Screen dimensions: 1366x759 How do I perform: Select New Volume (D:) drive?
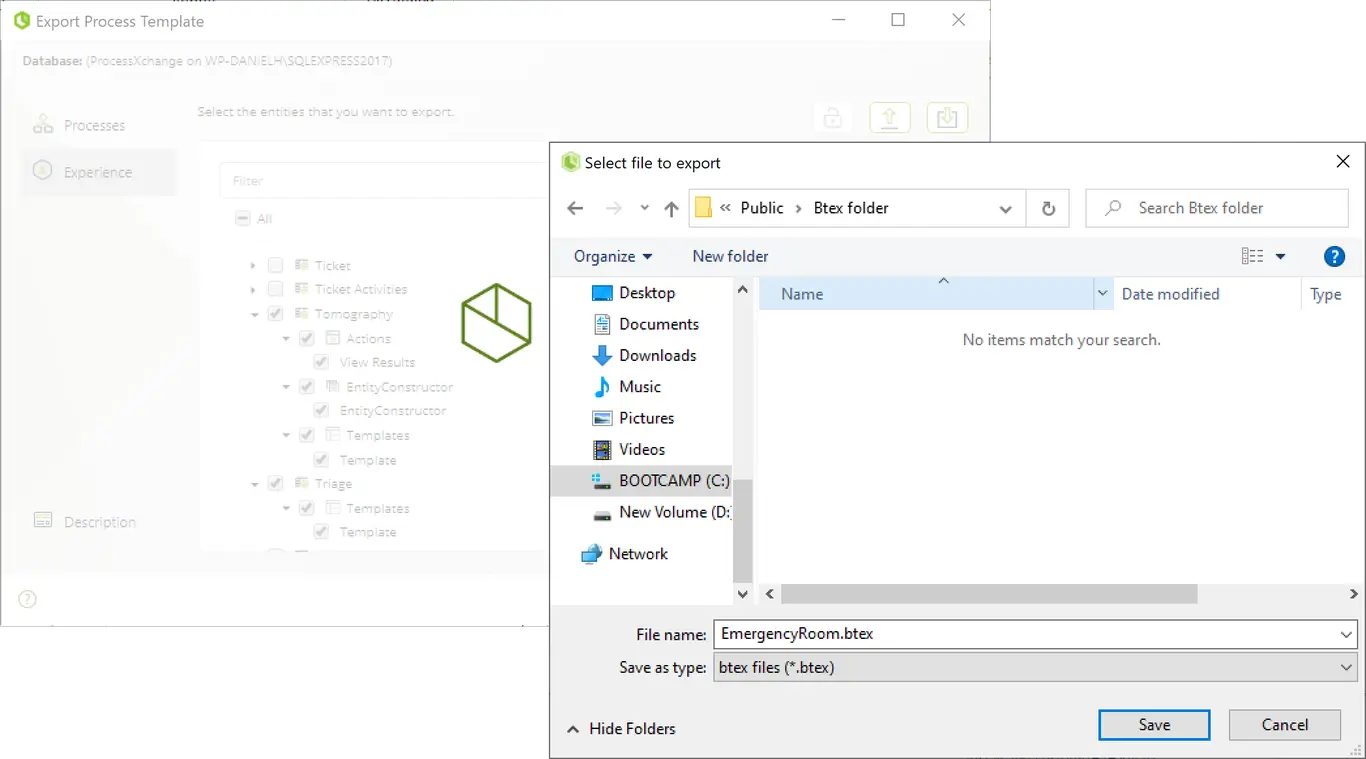[661, 512]
